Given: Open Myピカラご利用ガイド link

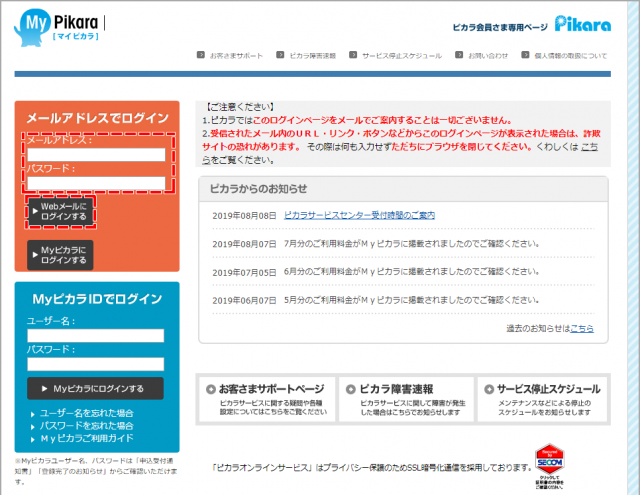Looking at the screenshot, I should (87, 438).
